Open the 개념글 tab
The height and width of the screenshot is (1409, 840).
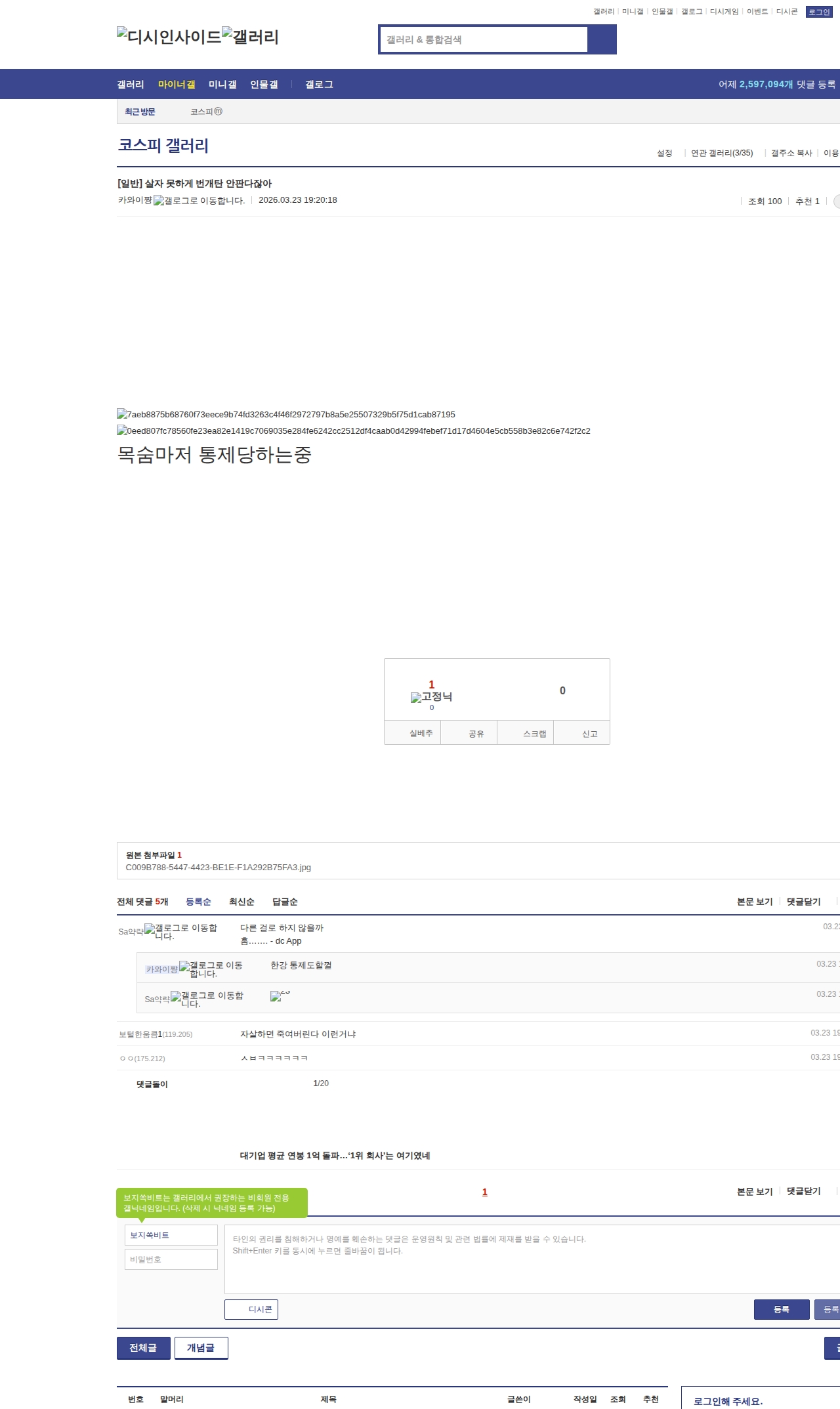pyautogui.click(x=201, y=1348)
